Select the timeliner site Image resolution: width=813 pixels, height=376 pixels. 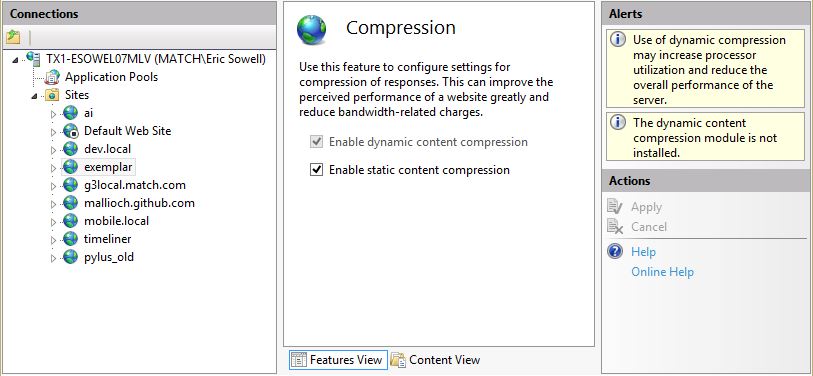coord(107,239)
